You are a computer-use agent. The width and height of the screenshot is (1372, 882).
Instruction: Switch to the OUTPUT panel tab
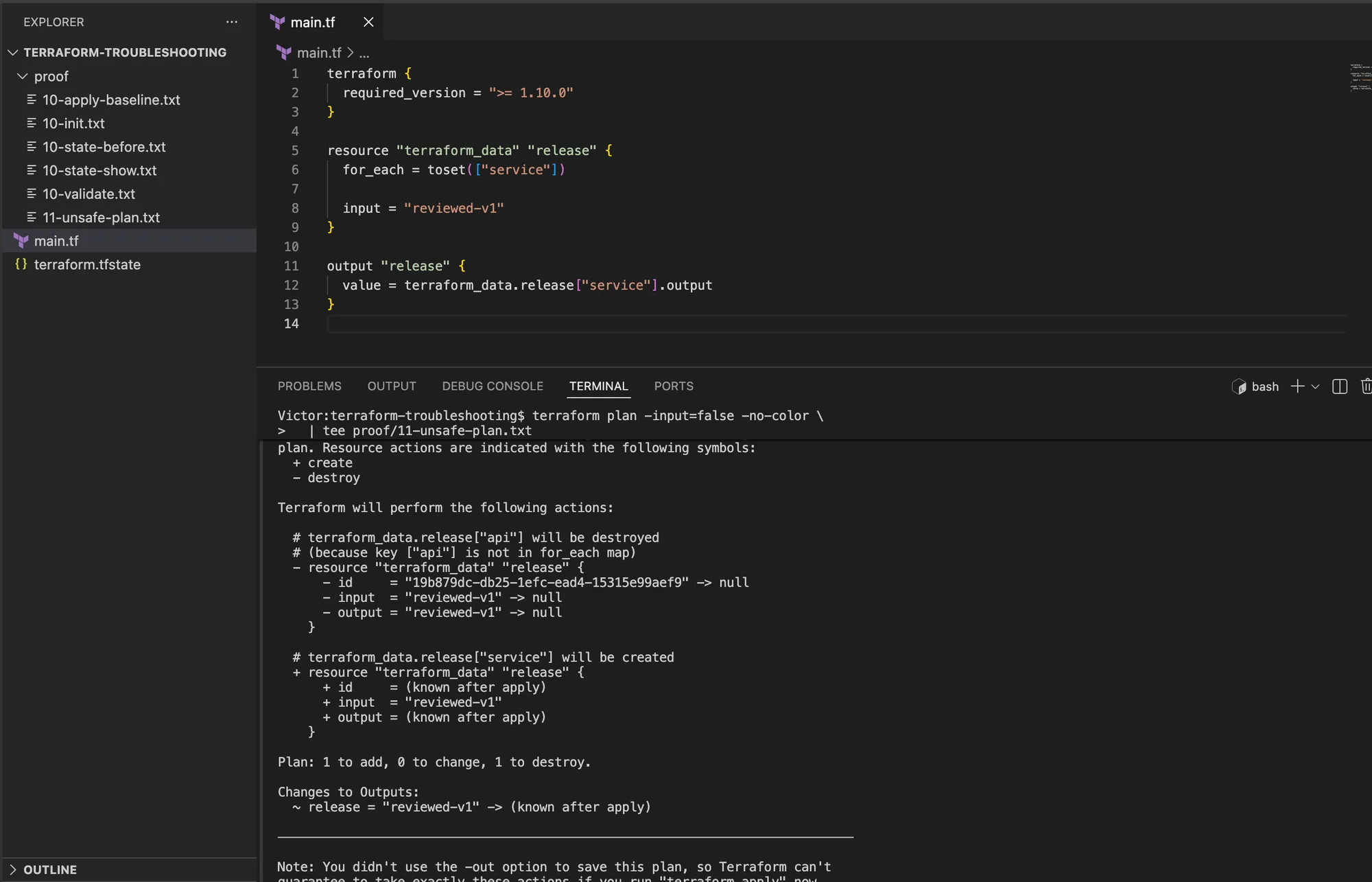pos(392,386)
